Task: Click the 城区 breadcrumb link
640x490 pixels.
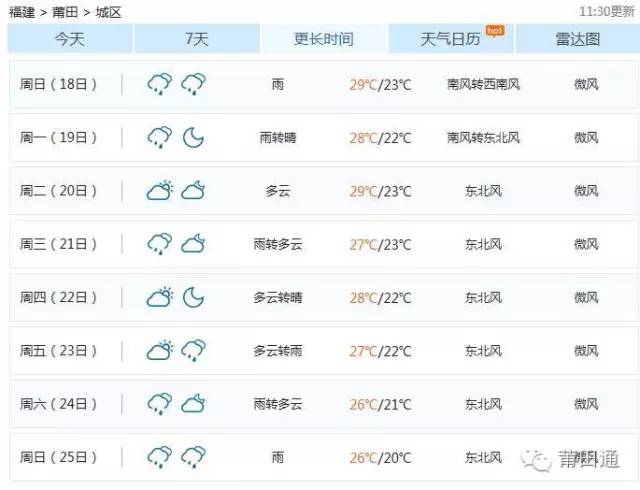Action: tap(108, 11)
